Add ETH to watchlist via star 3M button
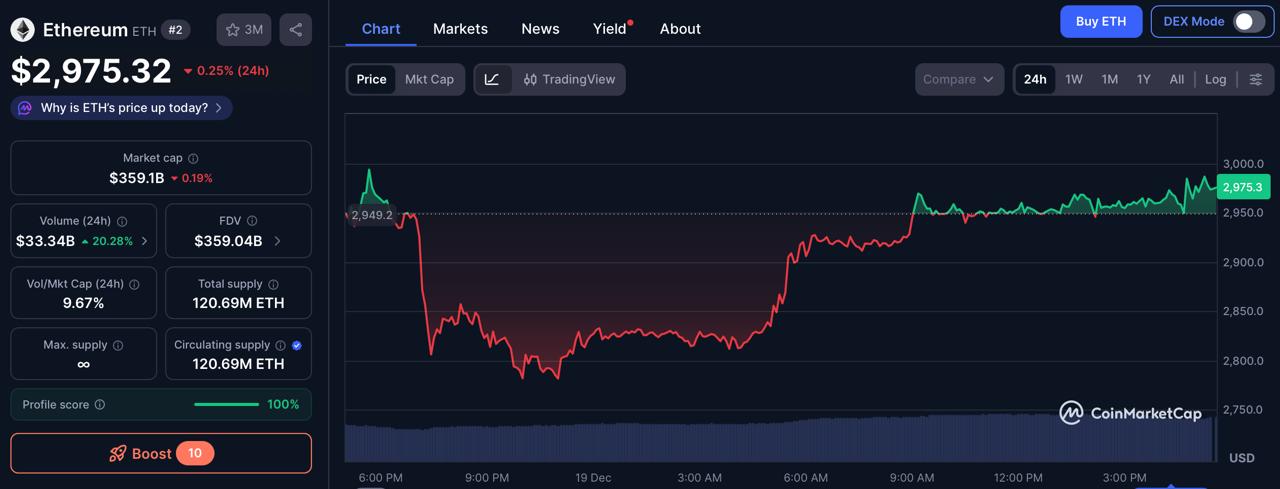The image size is (1280, 489). 244,30
